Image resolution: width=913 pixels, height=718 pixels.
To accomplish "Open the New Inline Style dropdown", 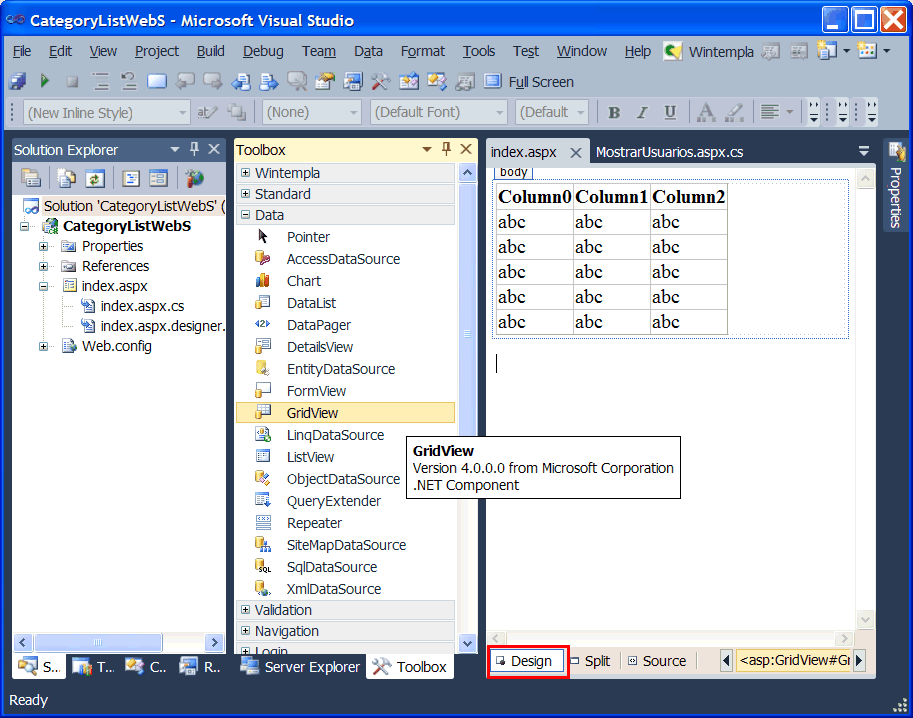I will (183, 112).
